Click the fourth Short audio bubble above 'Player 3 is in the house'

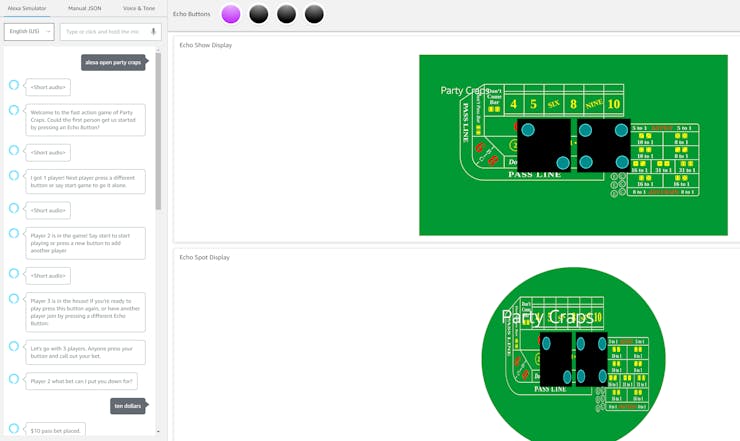(48, 276)
